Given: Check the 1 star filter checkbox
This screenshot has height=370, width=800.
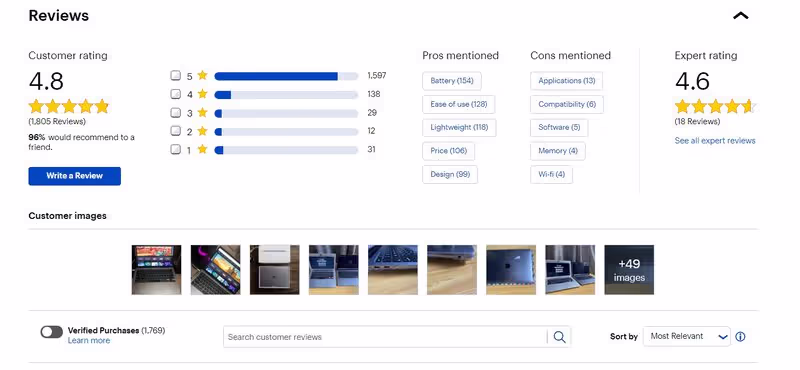Looking at the screenshot, I should click(x=176, y=149).
